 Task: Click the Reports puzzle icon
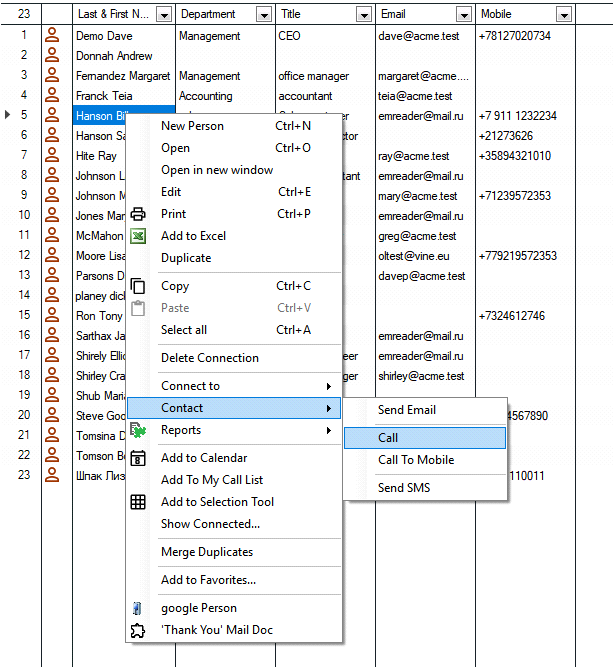coord(138,430)
